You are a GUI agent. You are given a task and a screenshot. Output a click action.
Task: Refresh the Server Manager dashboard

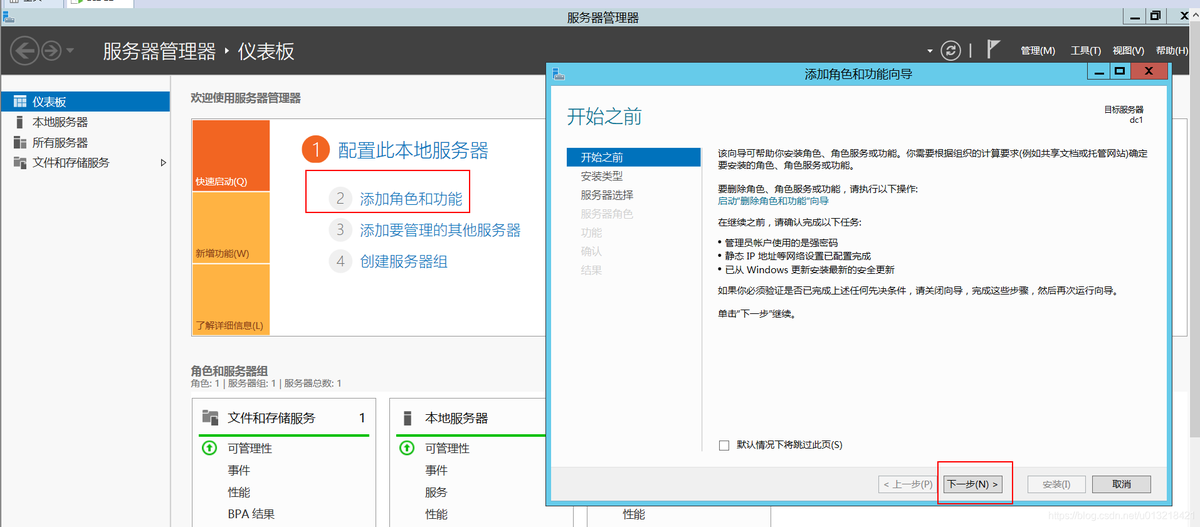[952, 50]
